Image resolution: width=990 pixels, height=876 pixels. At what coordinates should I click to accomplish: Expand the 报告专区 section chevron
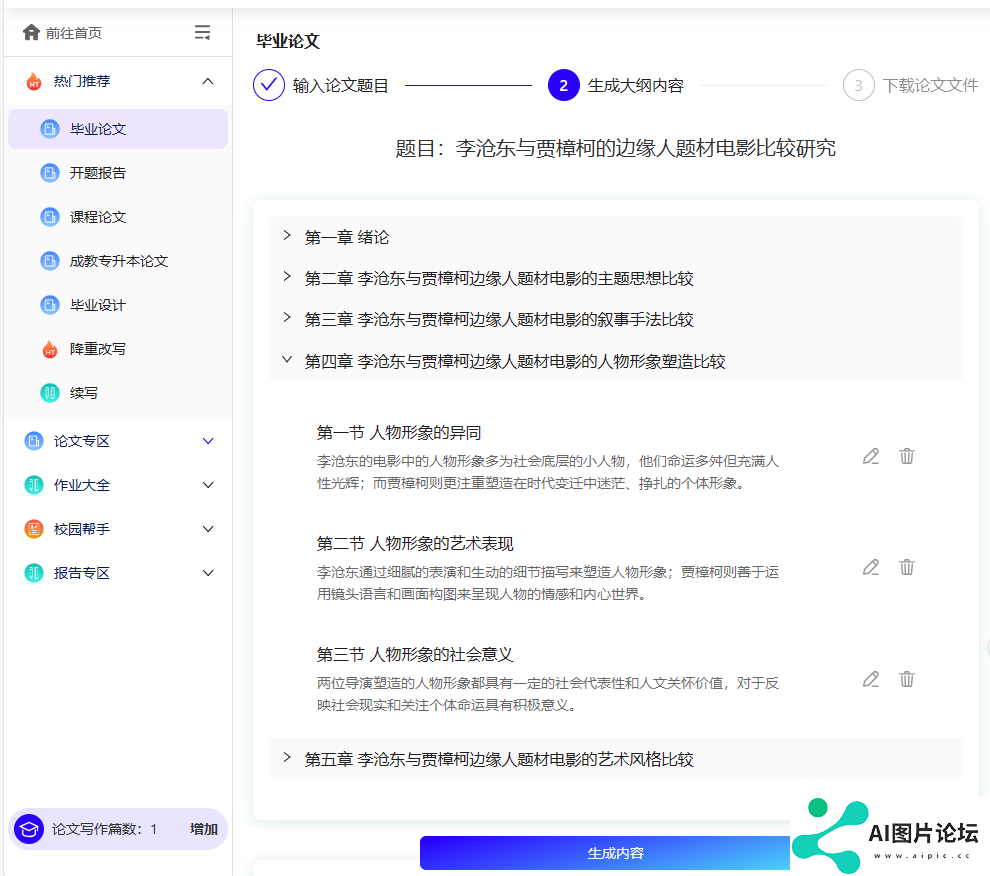[208, 573]
